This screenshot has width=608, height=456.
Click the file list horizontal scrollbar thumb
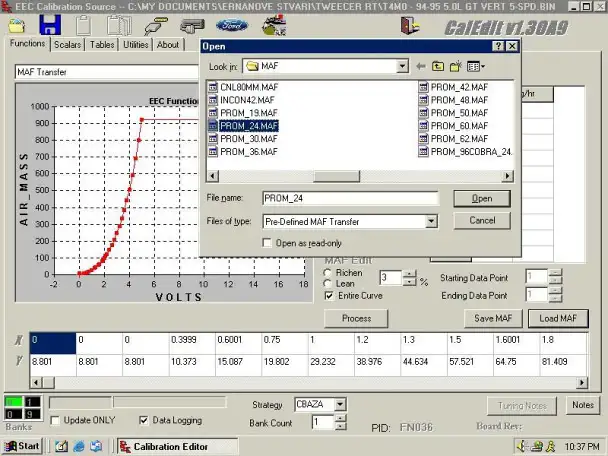336,176
